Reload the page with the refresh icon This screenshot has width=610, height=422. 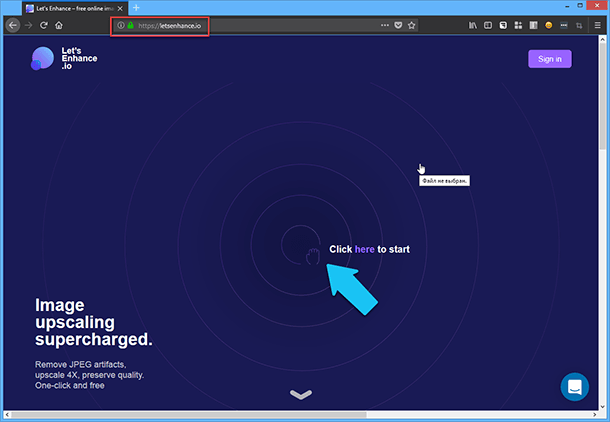point(44,25)
